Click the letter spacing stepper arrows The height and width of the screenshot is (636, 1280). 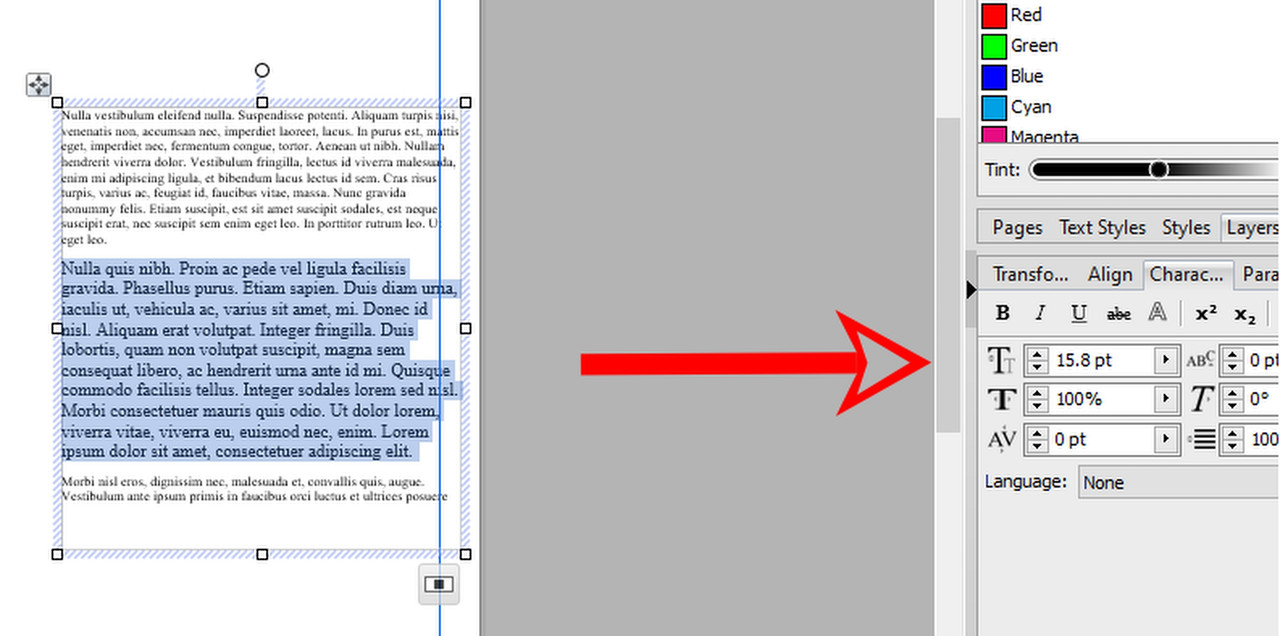1038,439
